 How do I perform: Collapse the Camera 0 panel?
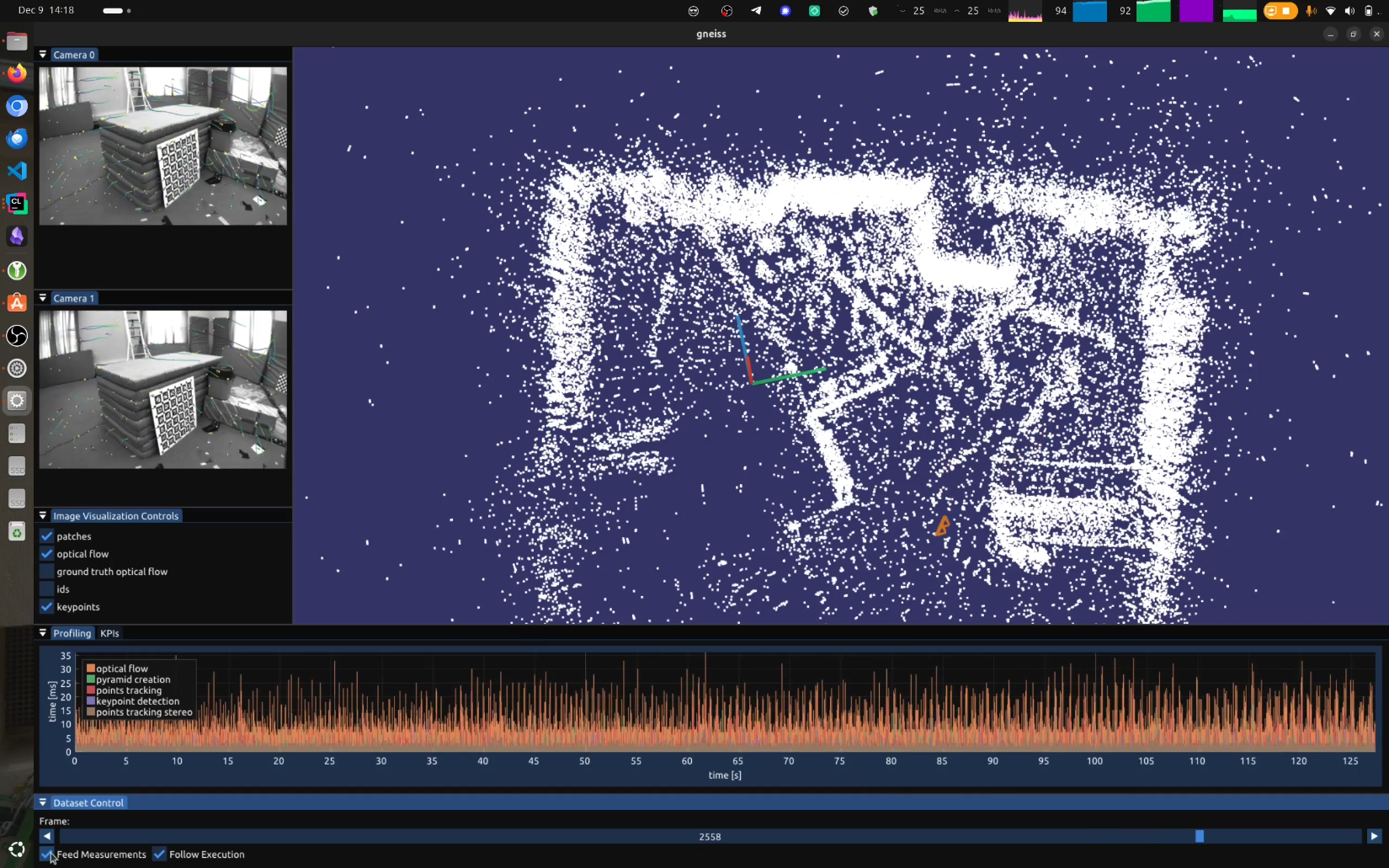click(43, 54)
